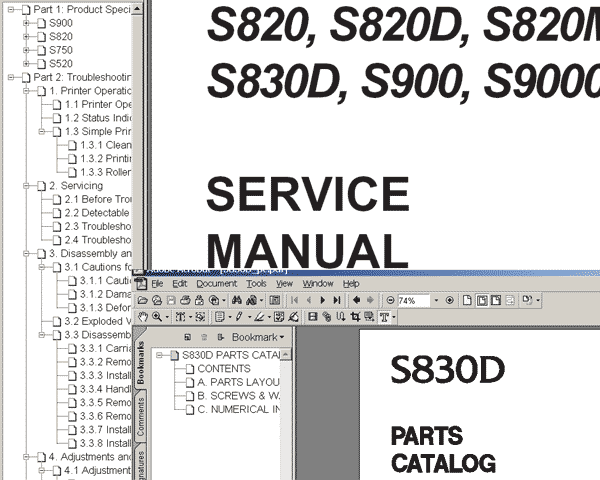This screenshot has height=480, width=600.
Task: Click the Open Web Page icon
Action: click(x=157, y=300)
